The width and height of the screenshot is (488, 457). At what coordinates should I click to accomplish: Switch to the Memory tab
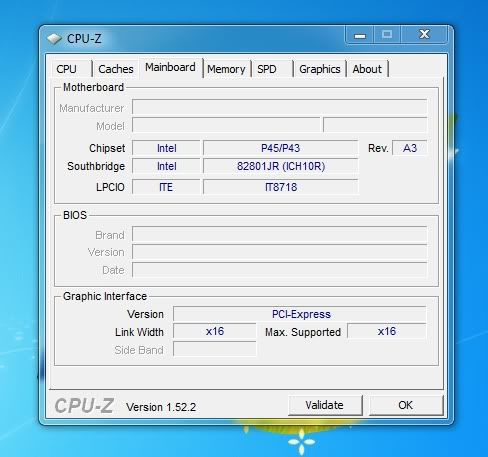pyautogui.click(x=226, y=69)
